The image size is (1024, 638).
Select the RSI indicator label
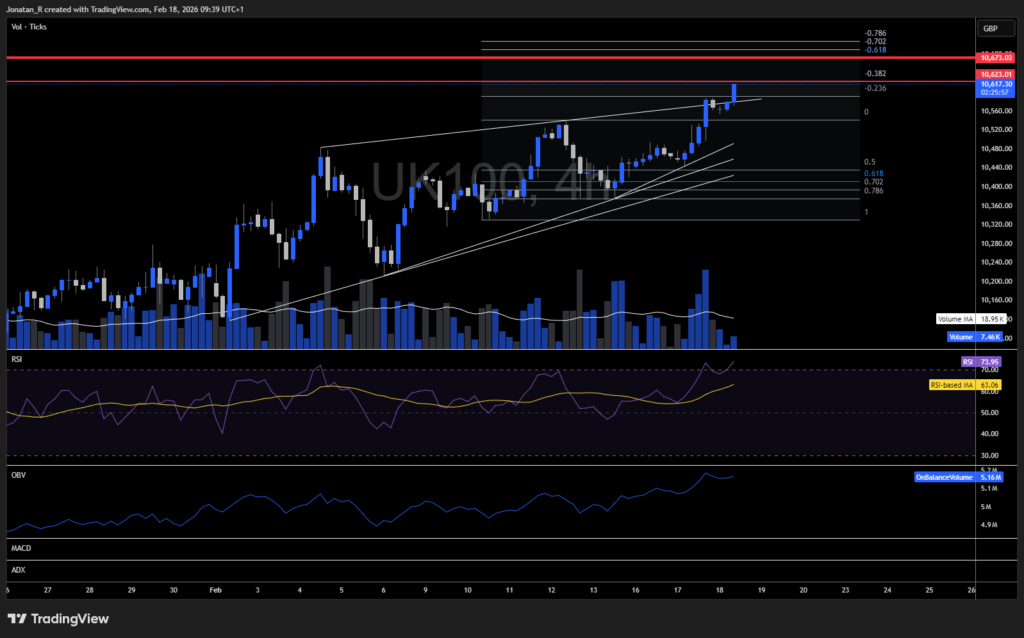[16, 357]
